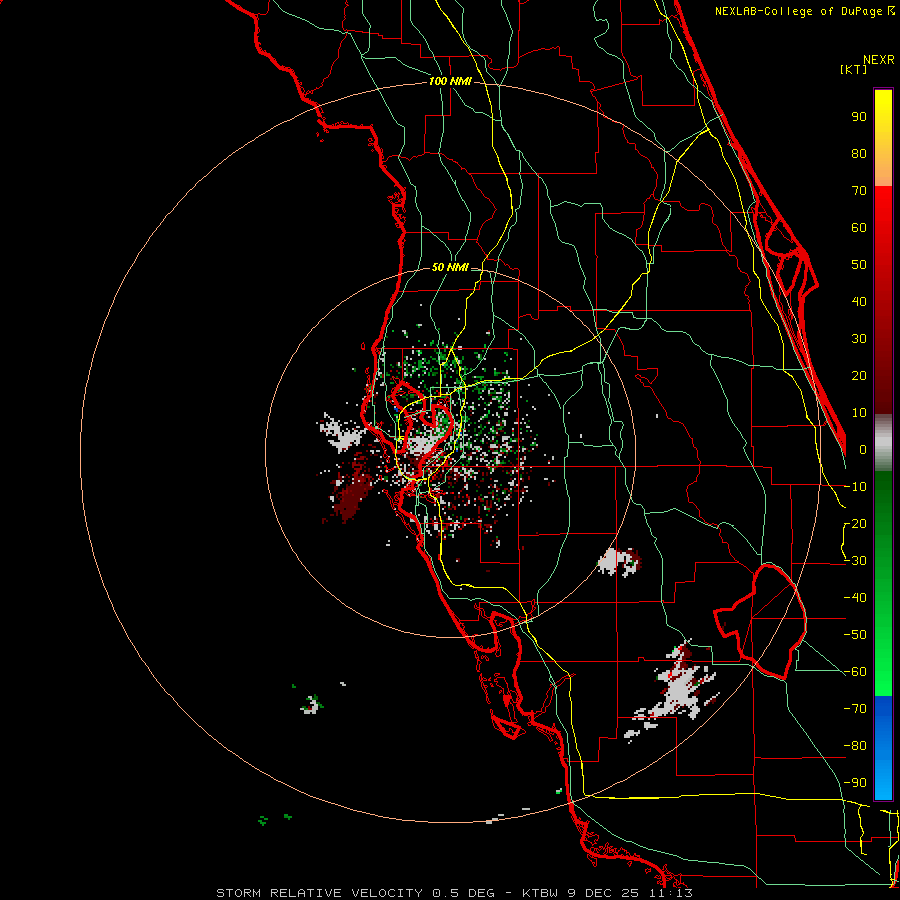900x900 pixels.
Task: Click the "KTBW 9 DEC 25 11:13" timestamp text
Action: pyautogui.click(x=607, y=893)
